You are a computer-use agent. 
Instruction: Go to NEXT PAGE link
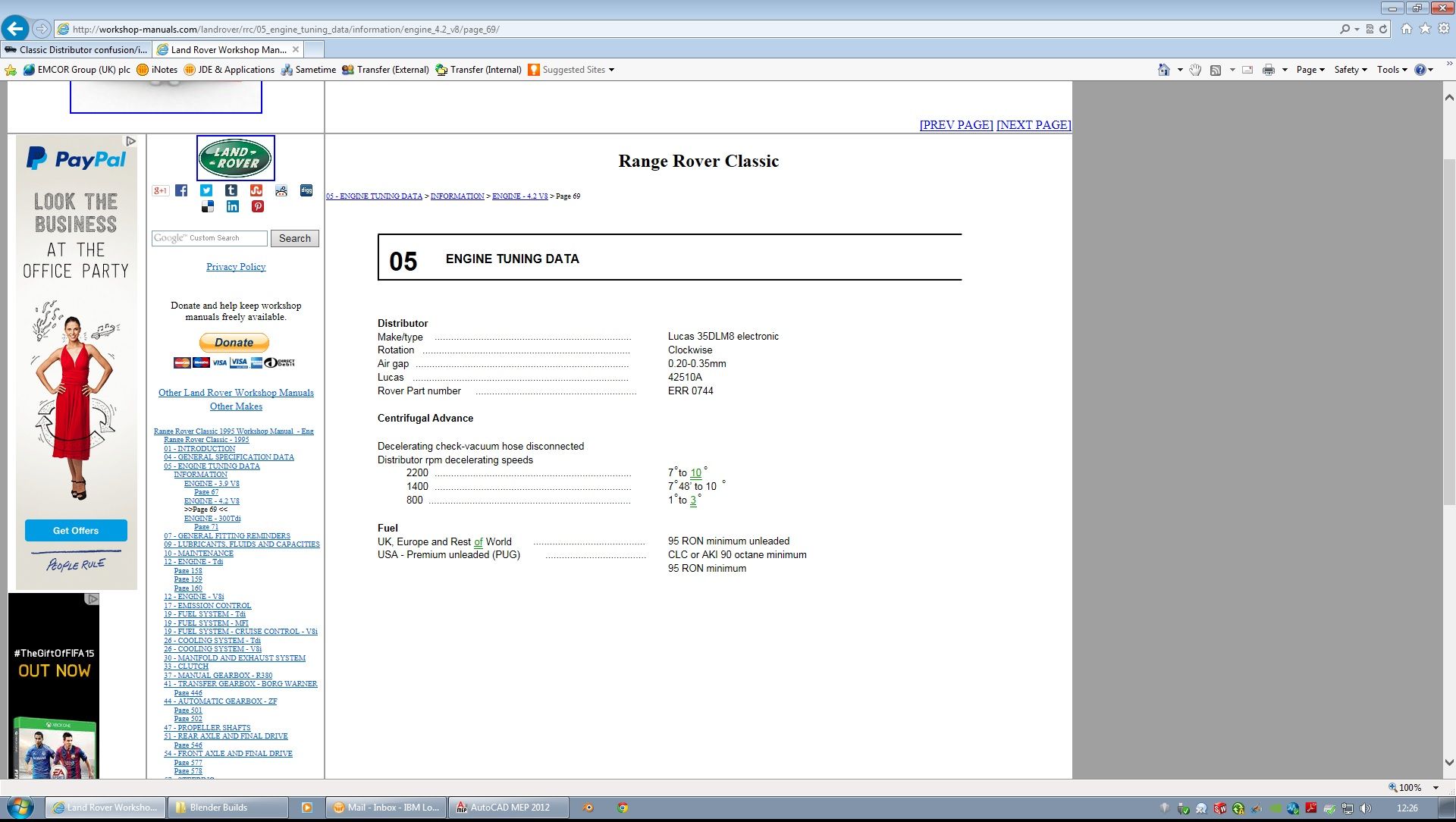(x=1034, y=125)
